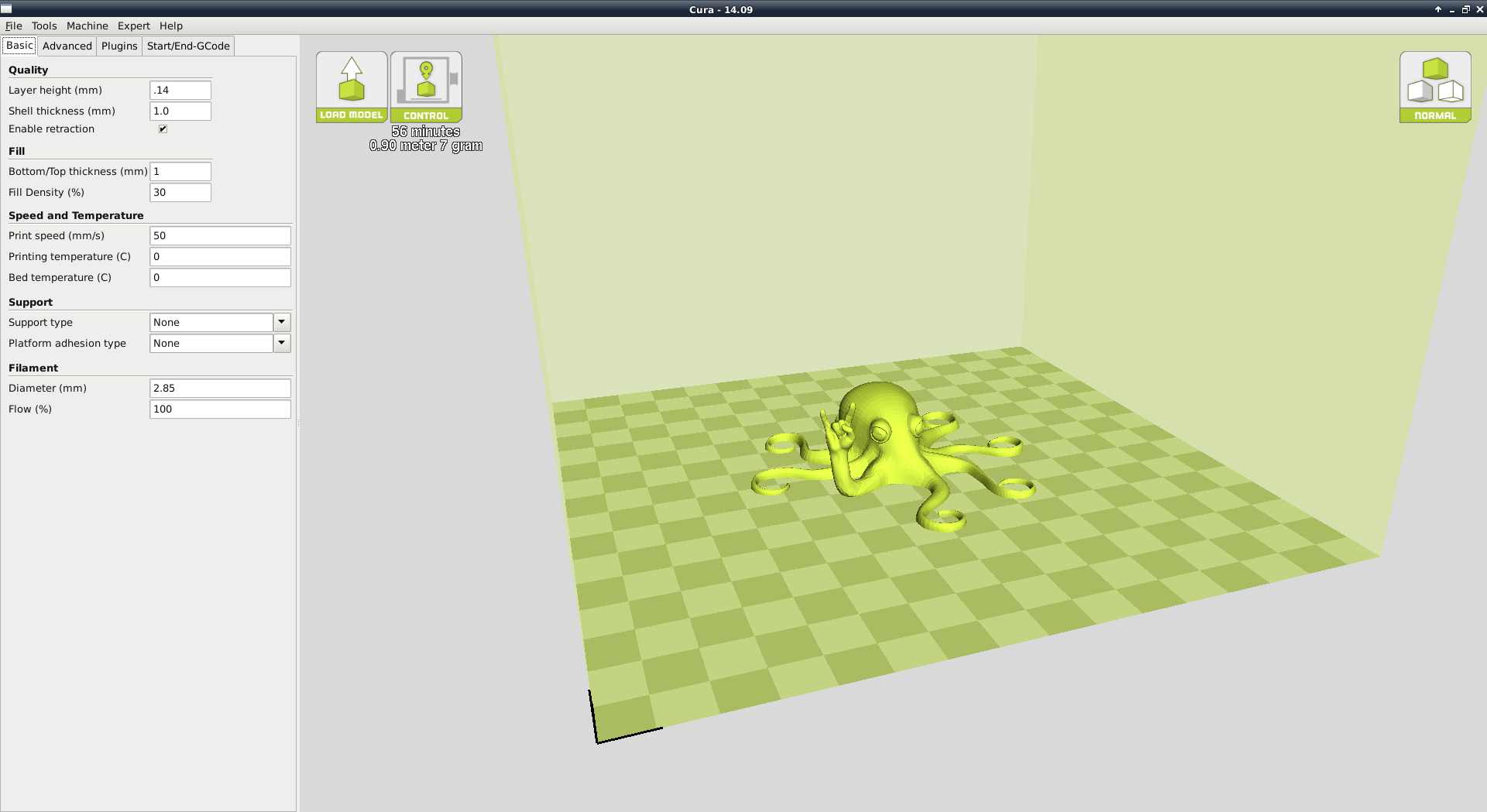This screenshot has width=1487, height=812.
Task: Switch to the Advanced tab
Action: click(67, 46)
